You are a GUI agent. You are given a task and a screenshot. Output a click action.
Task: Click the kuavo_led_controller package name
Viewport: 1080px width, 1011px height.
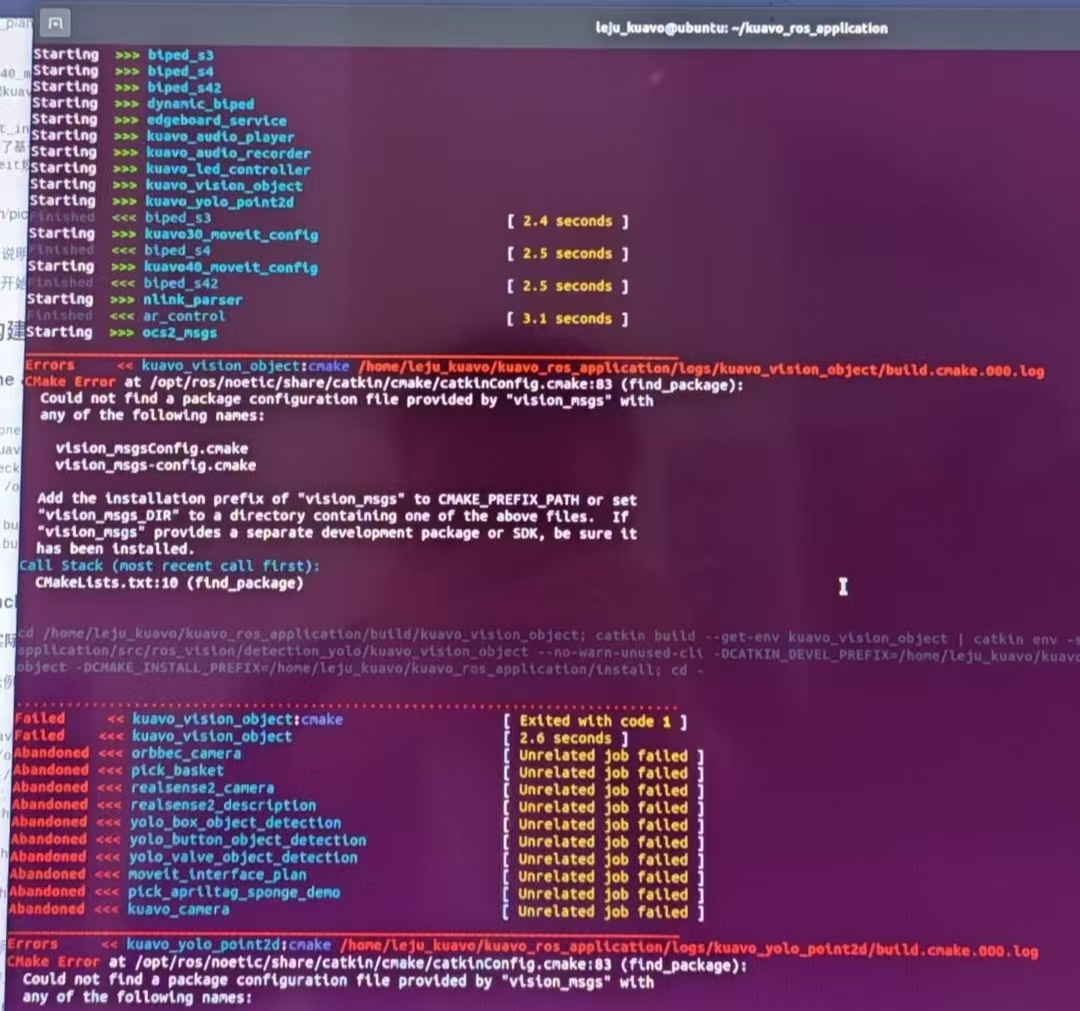228,169
